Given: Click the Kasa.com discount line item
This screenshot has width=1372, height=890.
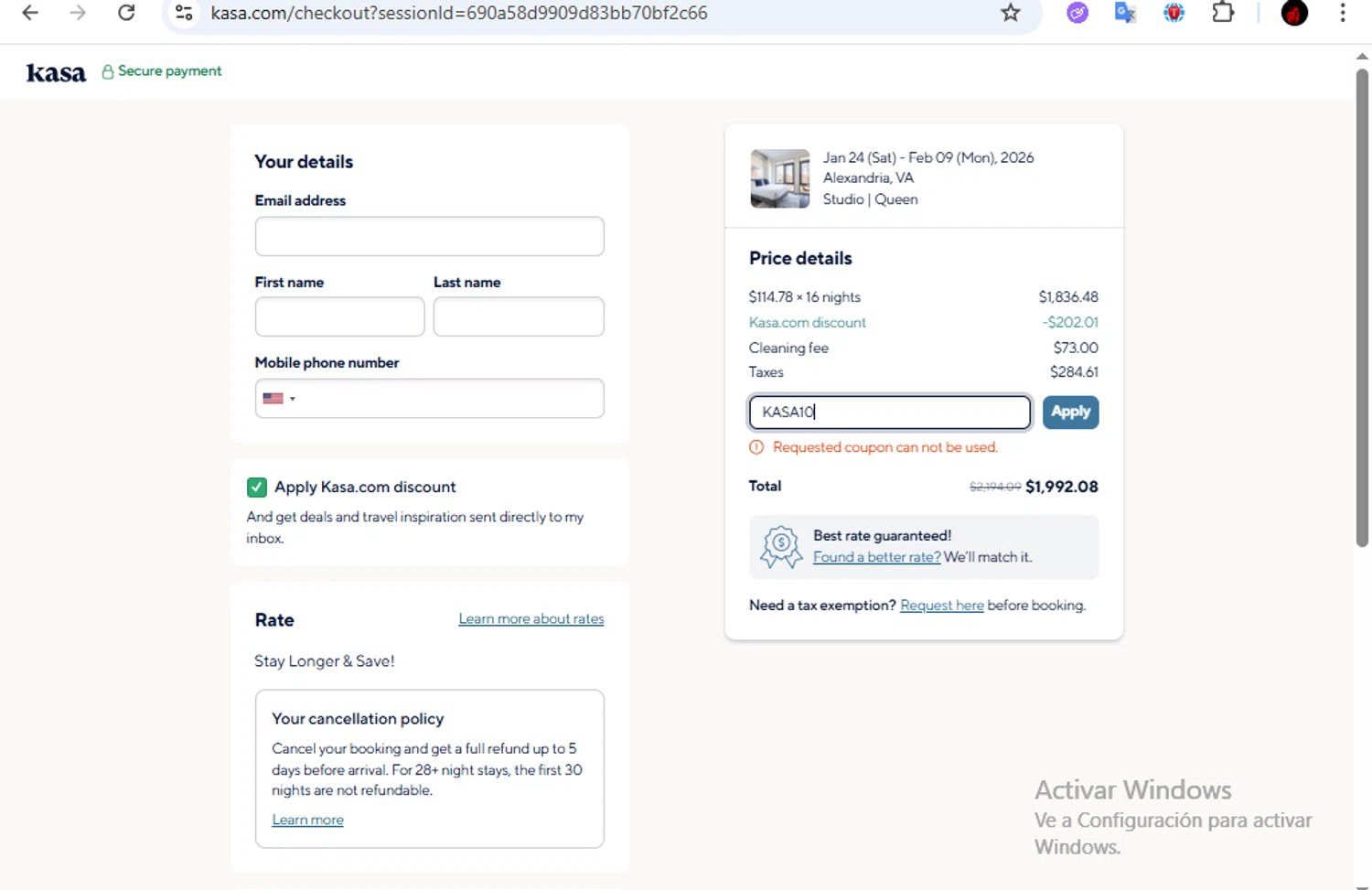Looking at the screenshot, I should coord(808,322).
